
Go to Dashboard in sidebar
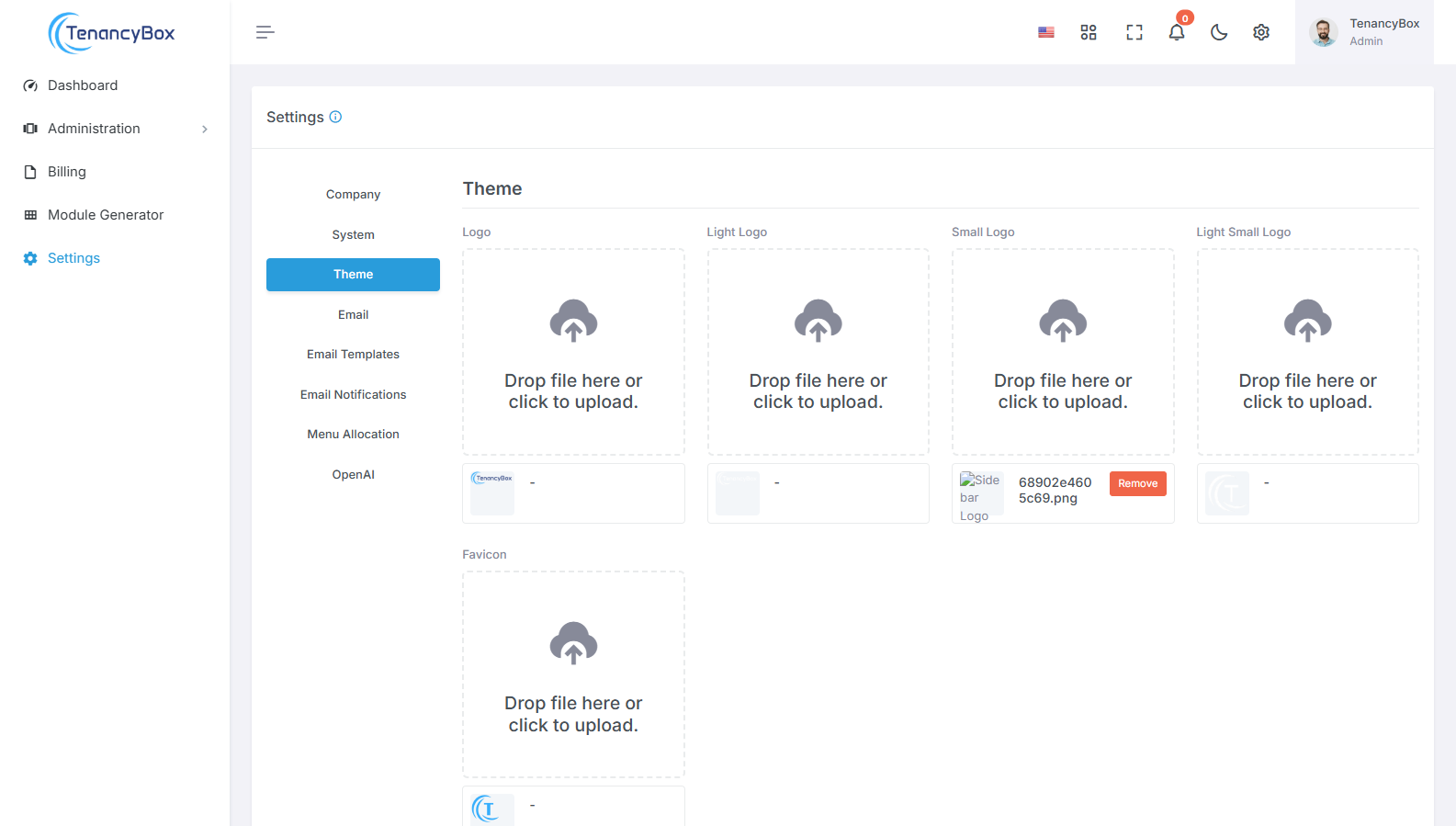pos(83,85)
